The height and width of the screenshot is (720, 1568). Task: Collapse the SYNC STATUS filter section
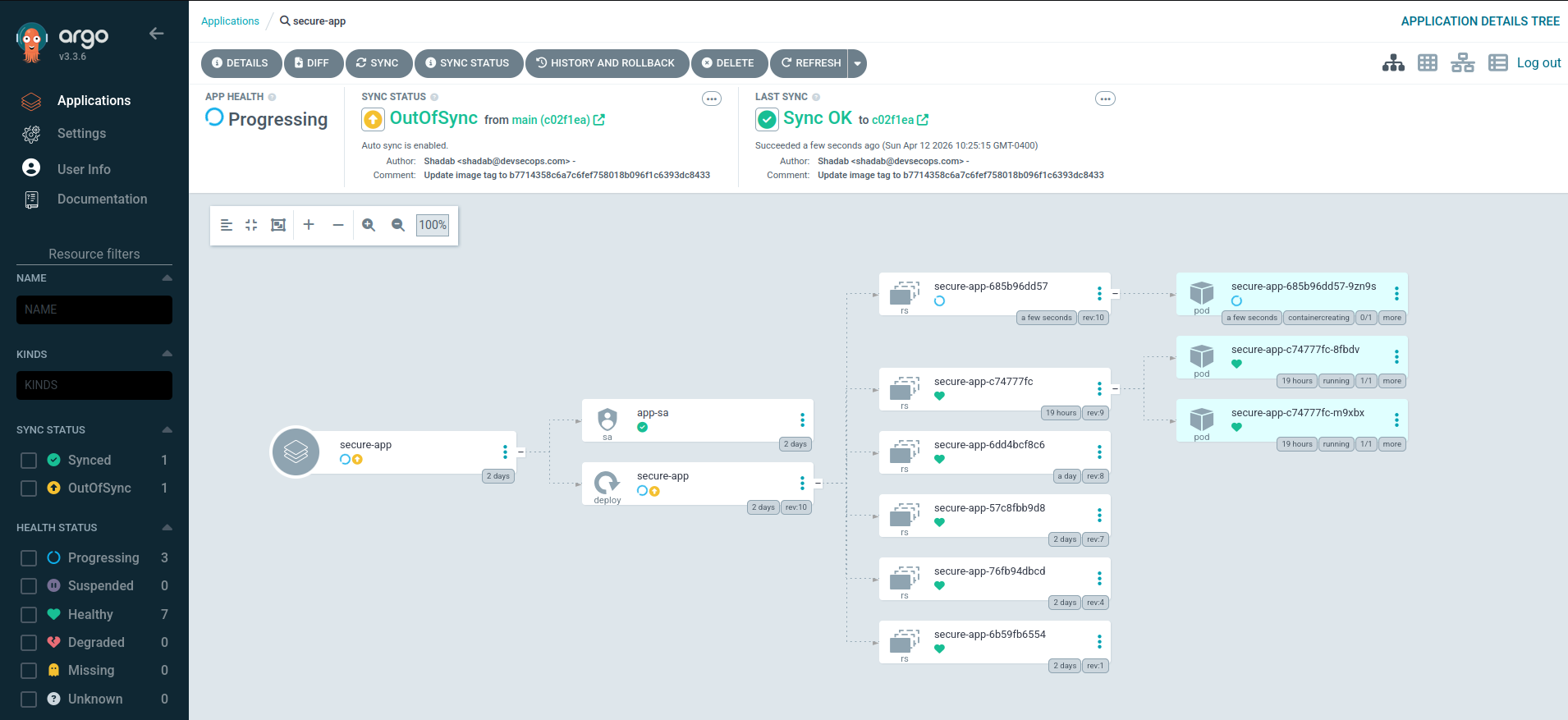click(167, 429)
